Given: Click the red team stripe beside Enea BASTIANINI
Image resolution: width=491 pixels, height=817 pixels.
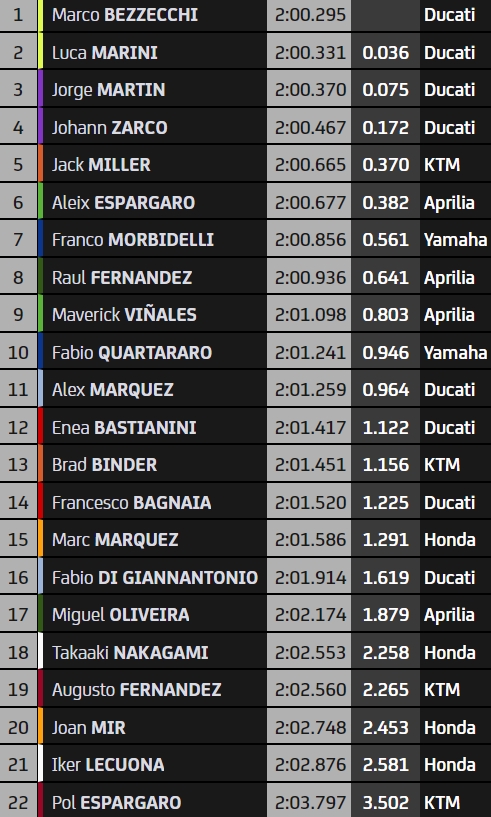Looking at the screenshot, I should point(41,427).
